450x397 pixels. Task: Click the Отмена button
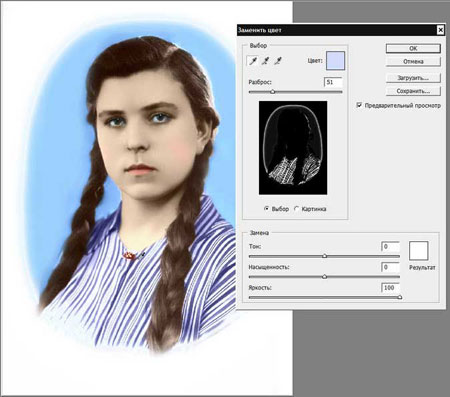click(x=413, y=62)
